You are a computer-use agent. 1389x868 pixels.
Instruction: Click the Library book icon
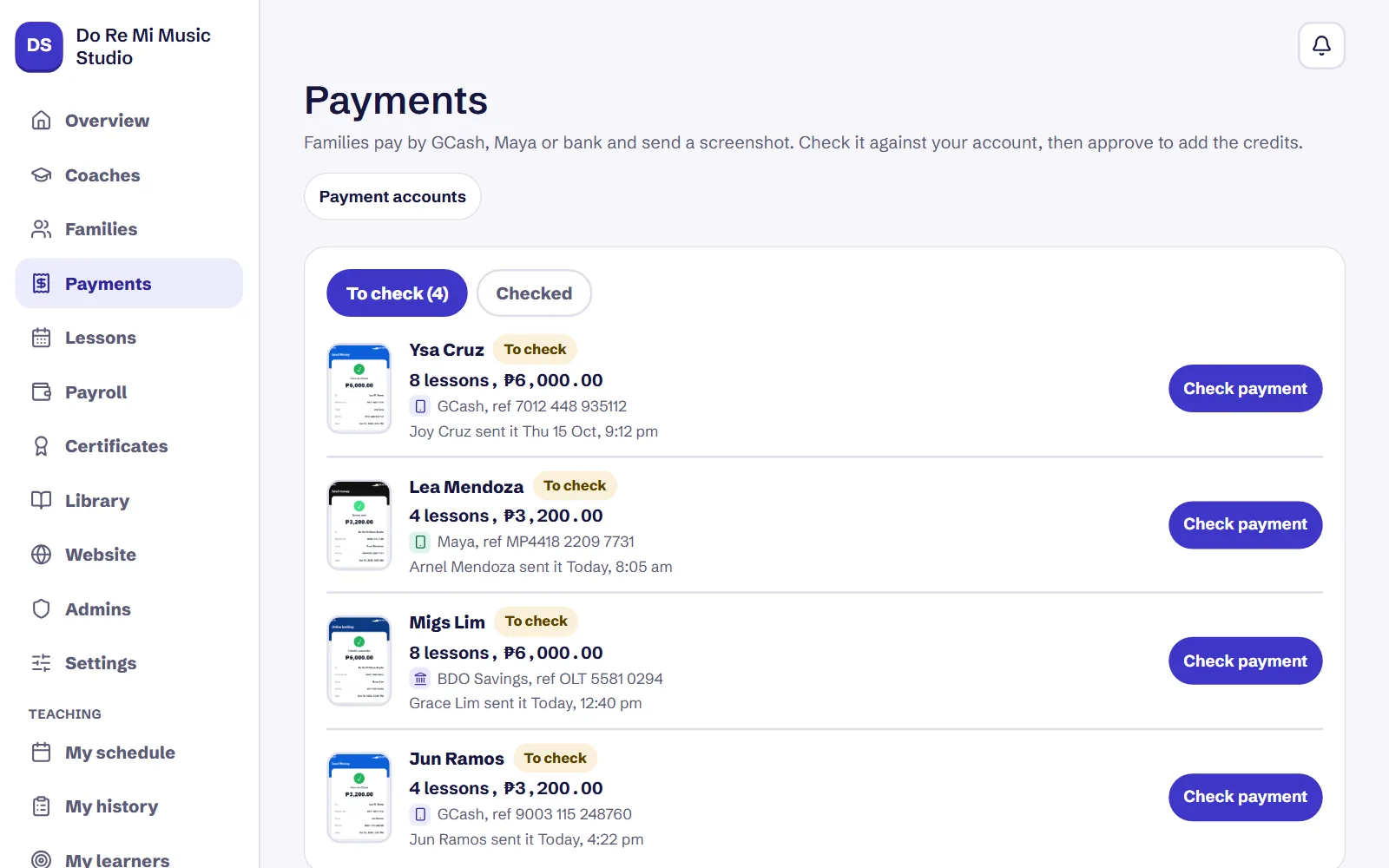(x=41, y=501)
